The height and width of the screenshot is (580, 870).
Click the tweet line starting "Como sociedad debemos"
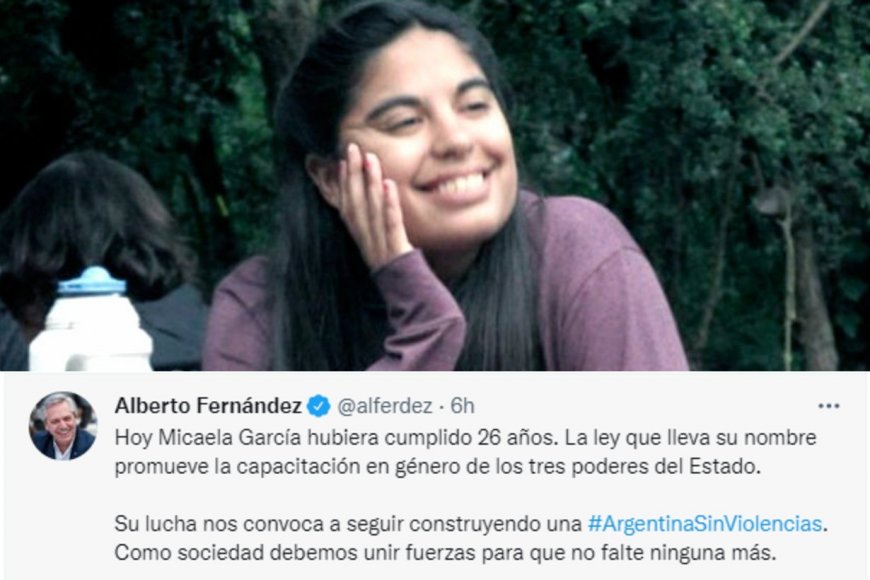[444, 553]
